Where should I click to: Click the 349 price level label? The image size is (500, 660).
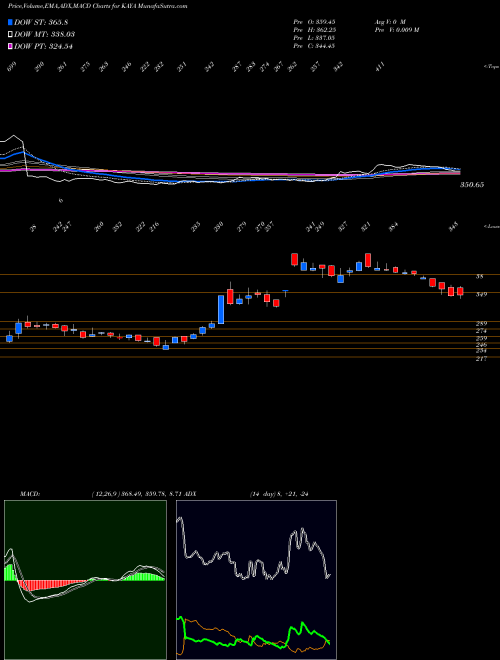481,294
